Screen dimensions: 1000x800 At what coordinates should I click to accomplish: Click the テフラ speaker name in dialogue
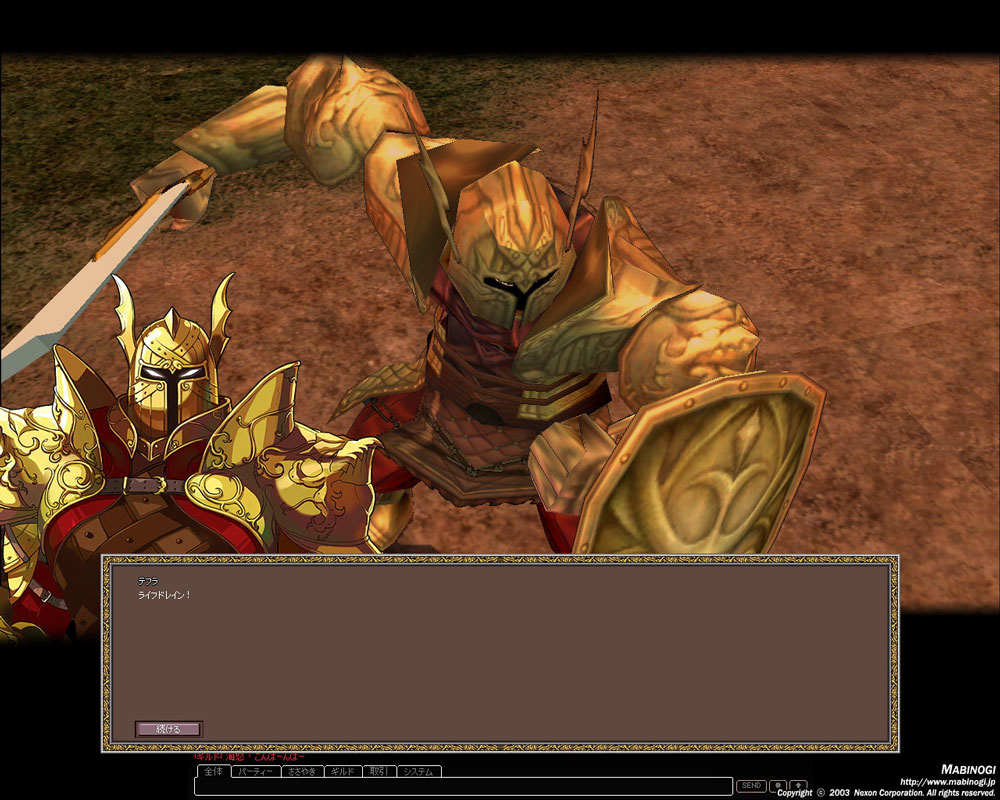148,581
